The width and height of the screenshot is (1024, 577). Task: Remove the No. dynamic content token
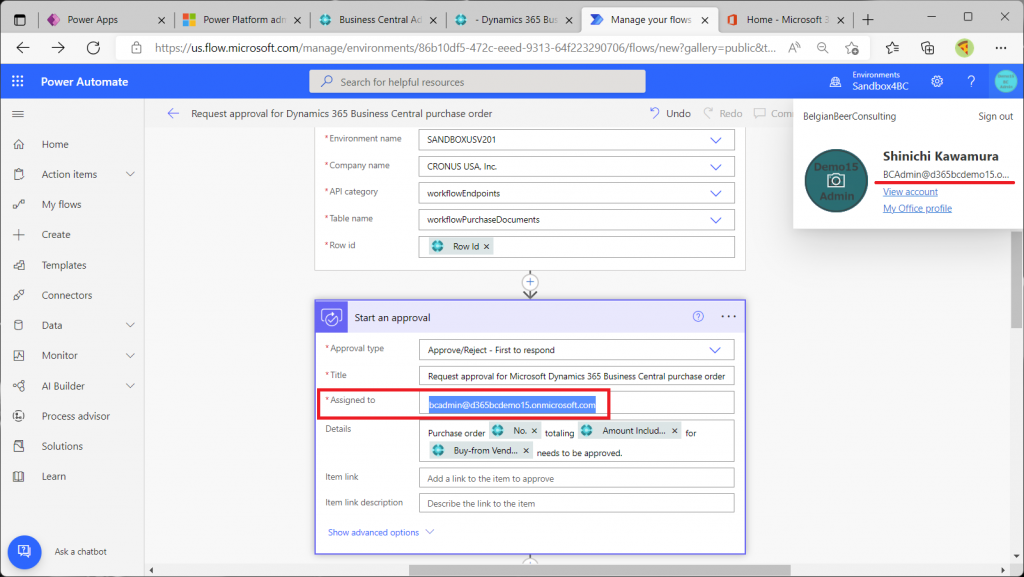pos(534,431)
